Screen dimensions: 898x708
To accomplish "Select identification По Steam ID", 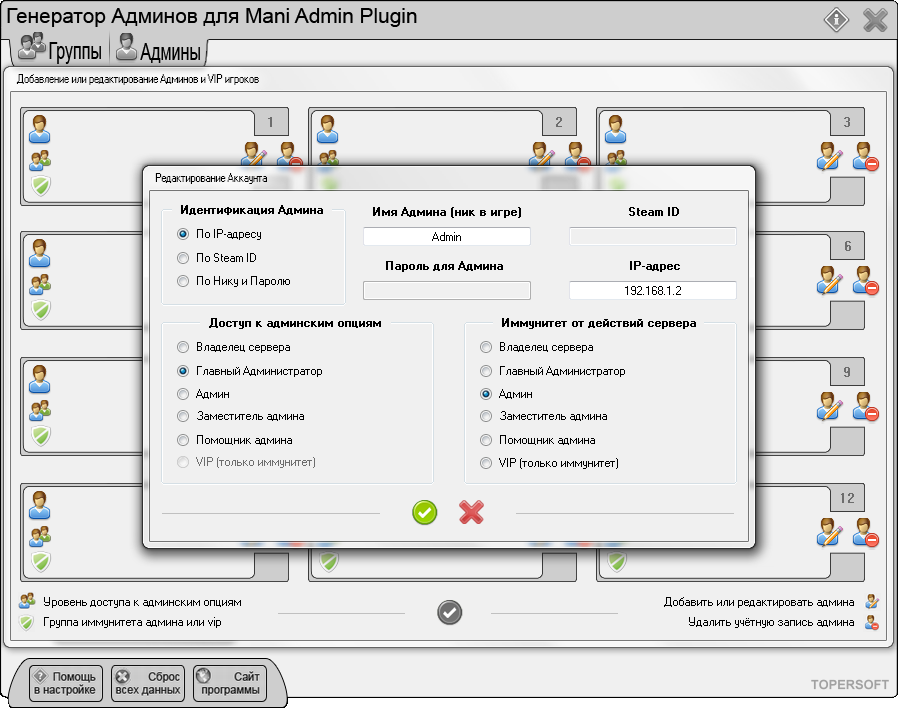I will click(217, 258).
